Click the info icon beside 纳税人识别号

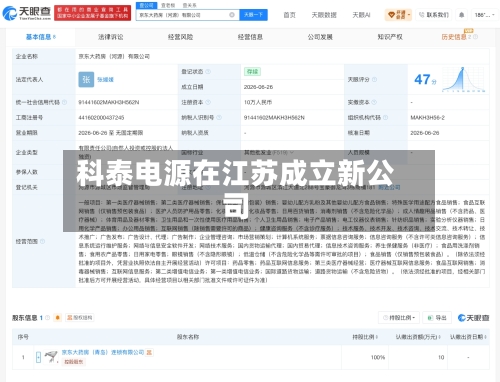pyautogui.click(x=219, y=118)
